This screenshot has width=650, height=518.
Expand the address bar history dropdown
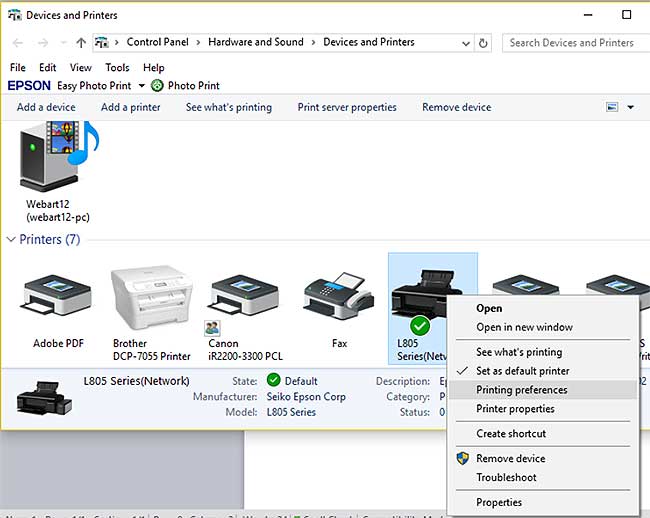[x=466, y=44]
